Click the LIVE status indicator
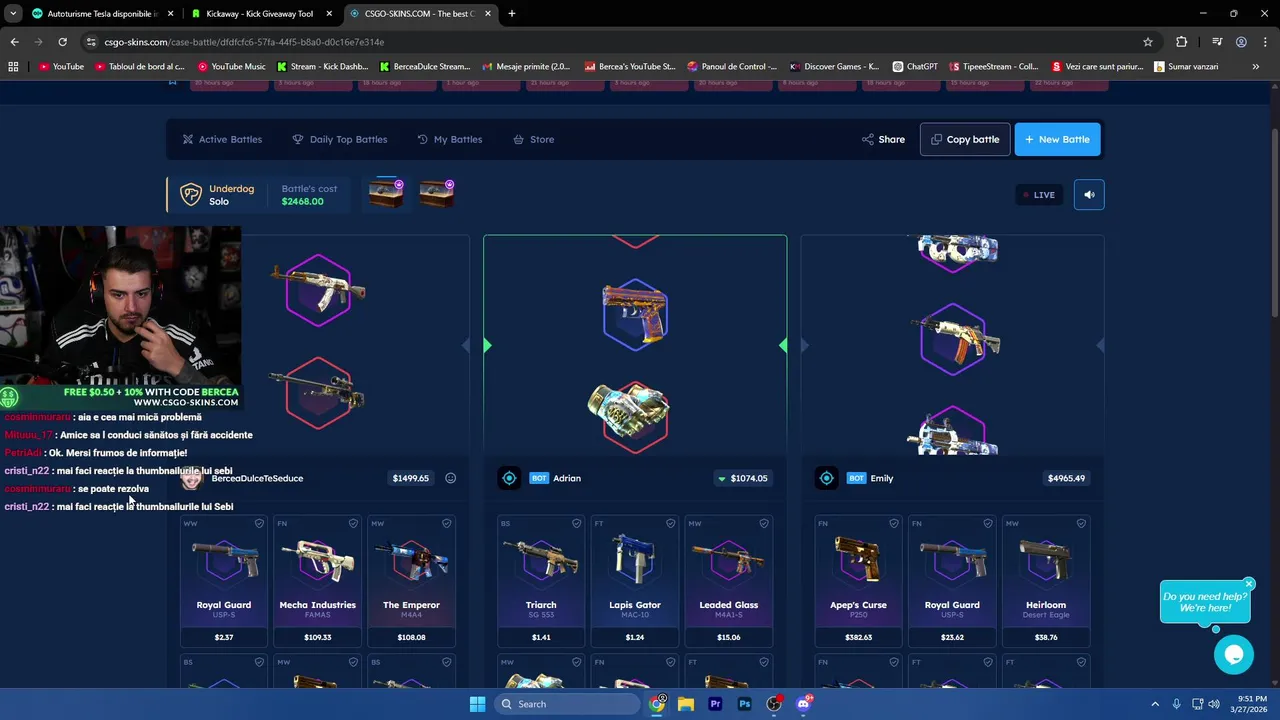This screenshot has height=720, width=1280. pos(1038,195)
